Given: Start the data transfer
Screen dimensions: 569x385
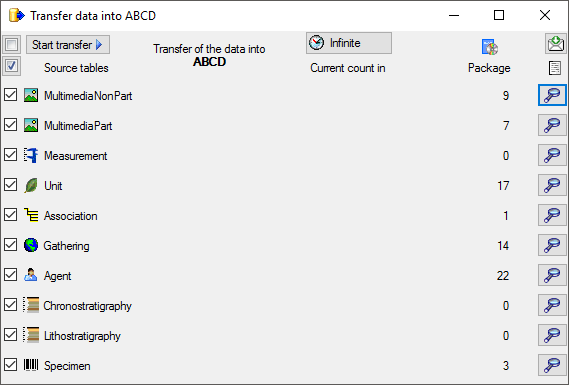Looking at the screenshot, I should 68,45.
